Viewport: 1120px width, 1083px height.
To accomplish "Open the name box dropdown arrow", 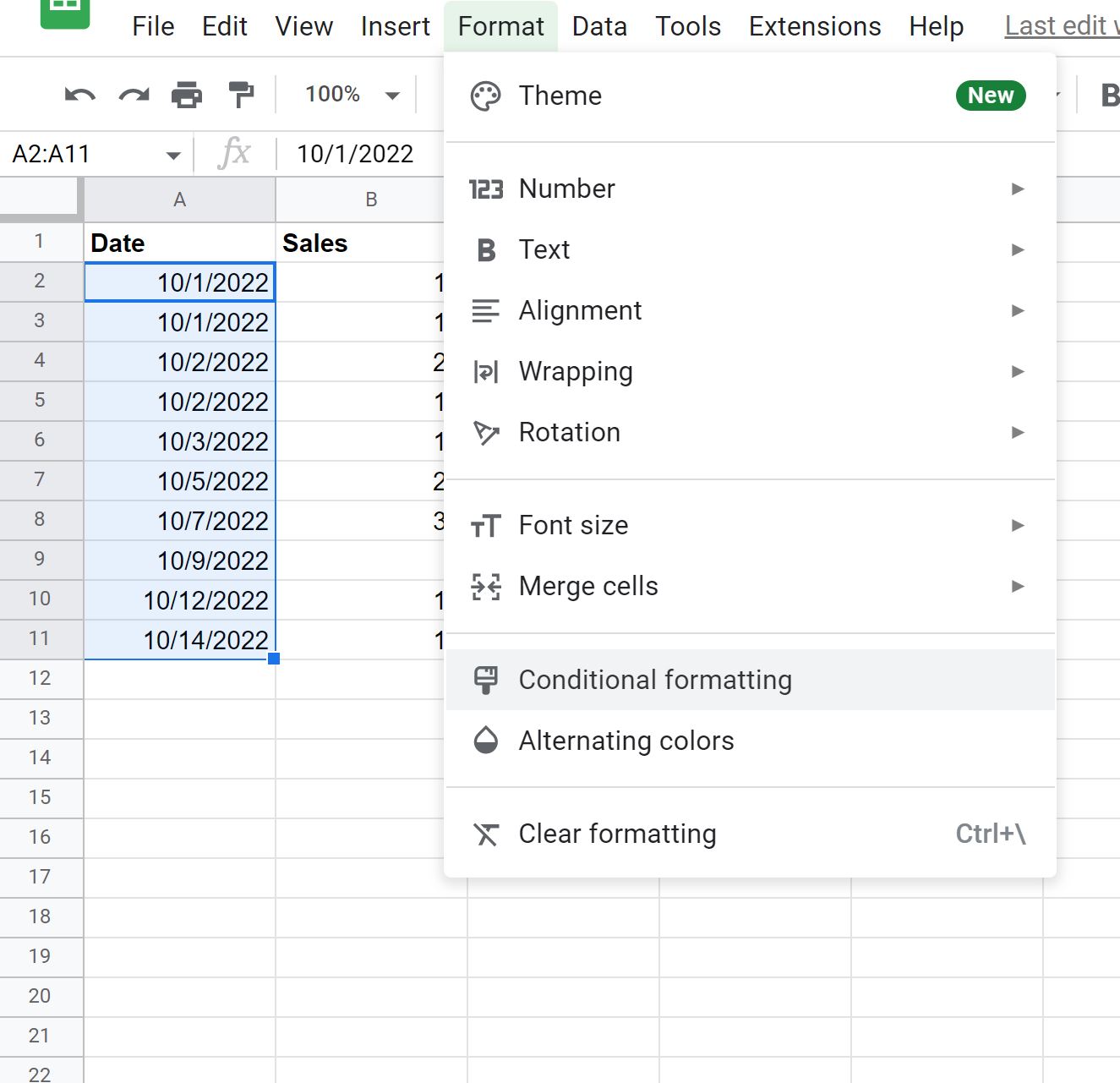I will click(173, 153).
